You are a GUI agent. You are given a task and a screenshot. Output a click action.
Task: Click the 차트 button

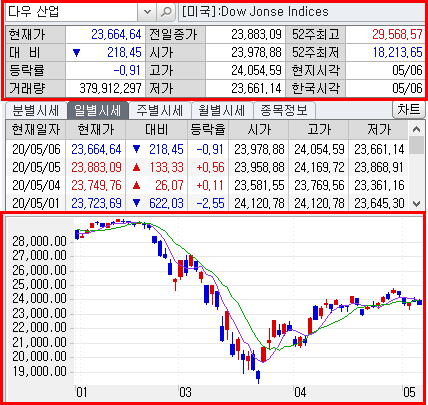click(409, 109)
